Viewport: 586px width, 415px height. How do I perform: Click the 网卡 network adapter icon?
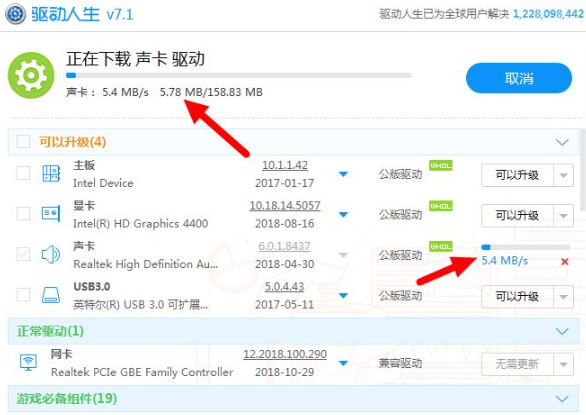28,363
